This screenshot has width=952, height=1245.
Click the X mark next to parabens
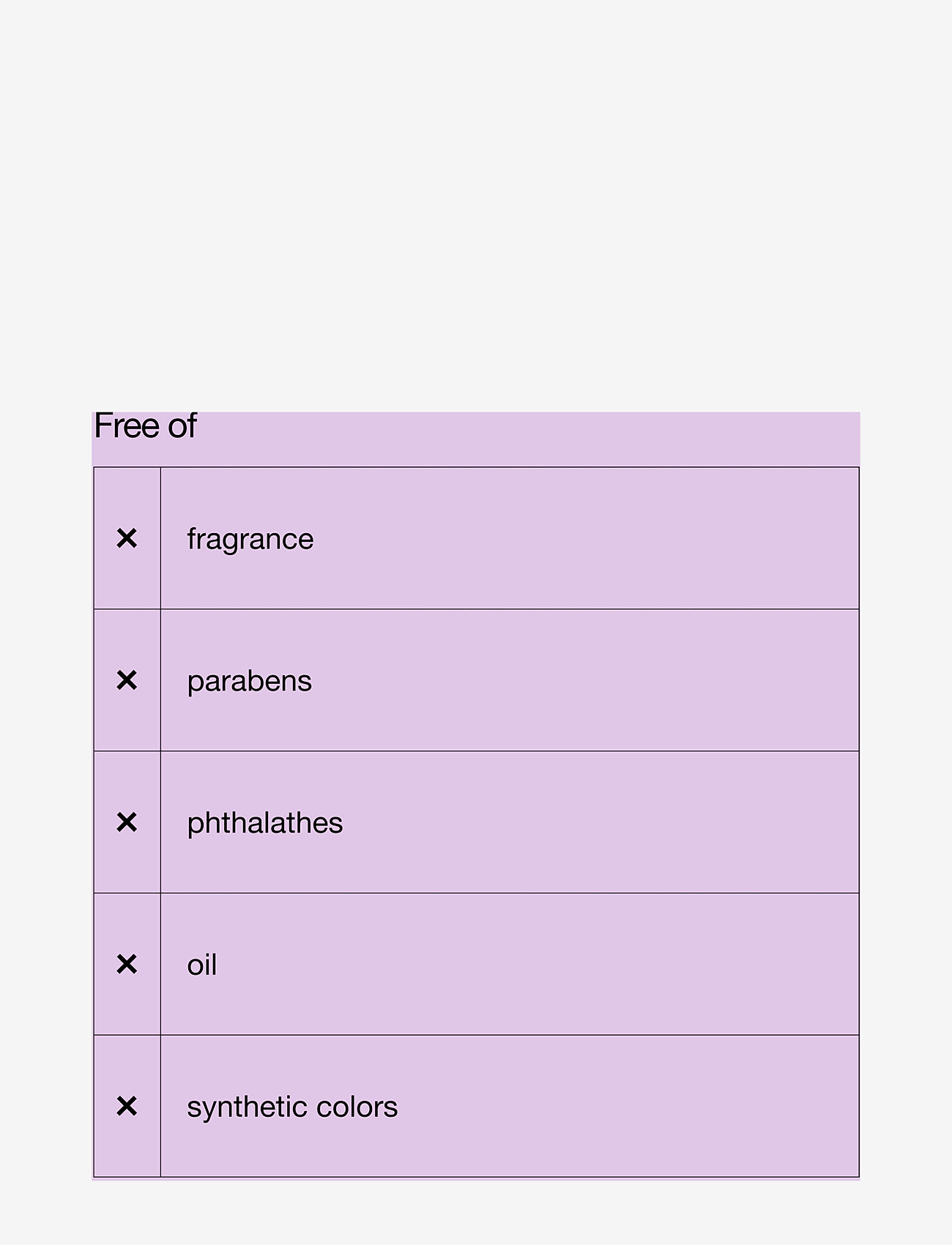click(x=127, y=680)
